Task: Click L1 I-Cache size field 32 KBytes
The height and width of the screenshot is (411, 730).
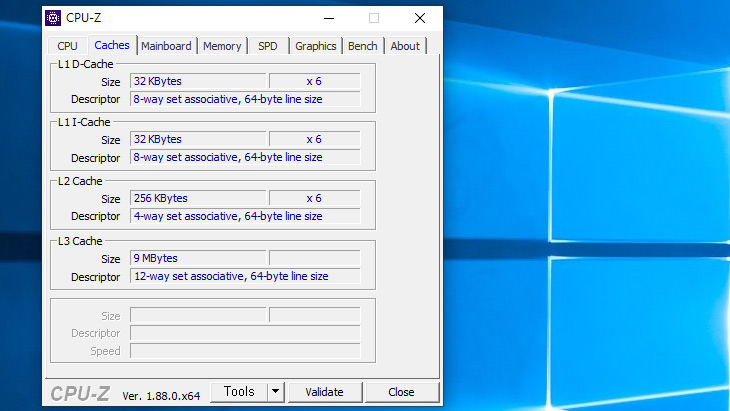Action: pyautogui.click(x=198, y=139)
